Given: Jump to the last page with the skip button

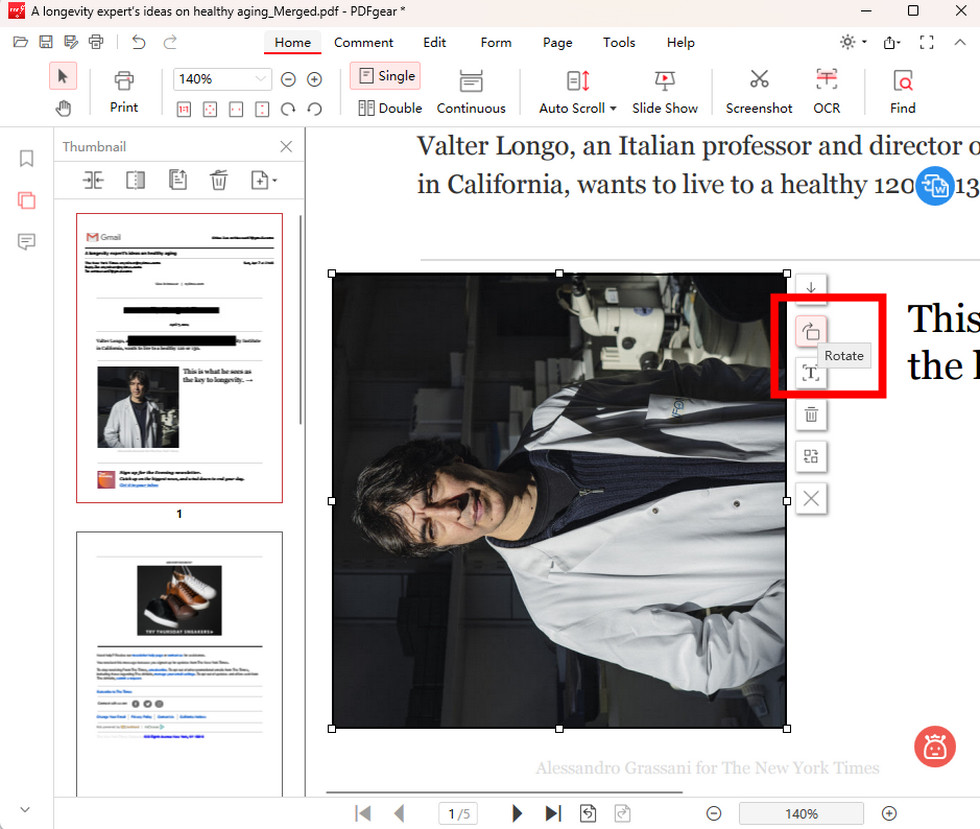Looking at the screenshot, I should tap(551, 813).
